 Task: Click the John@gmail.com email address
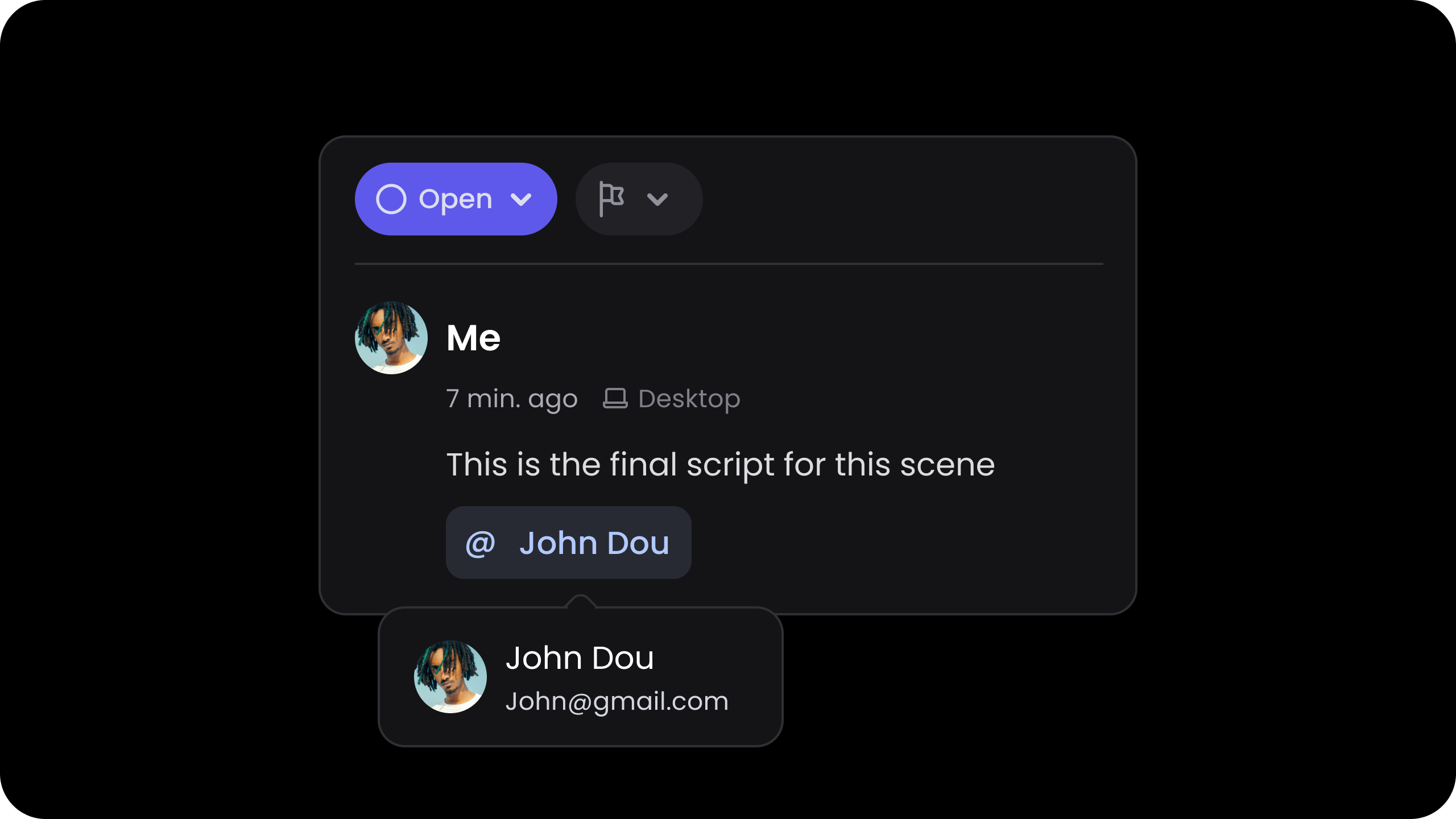click(617, 701)
